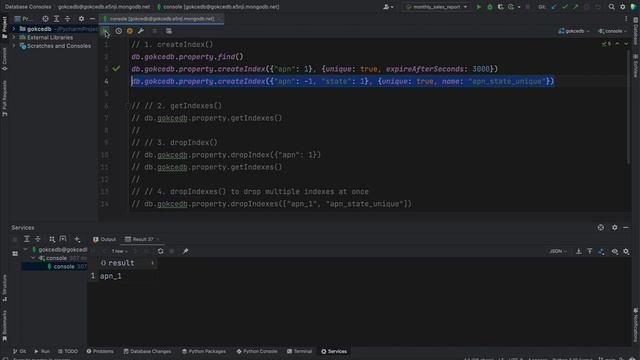The image size is (640, 360).
Task: Open the Terminal tool window
Action: (299, 351)
